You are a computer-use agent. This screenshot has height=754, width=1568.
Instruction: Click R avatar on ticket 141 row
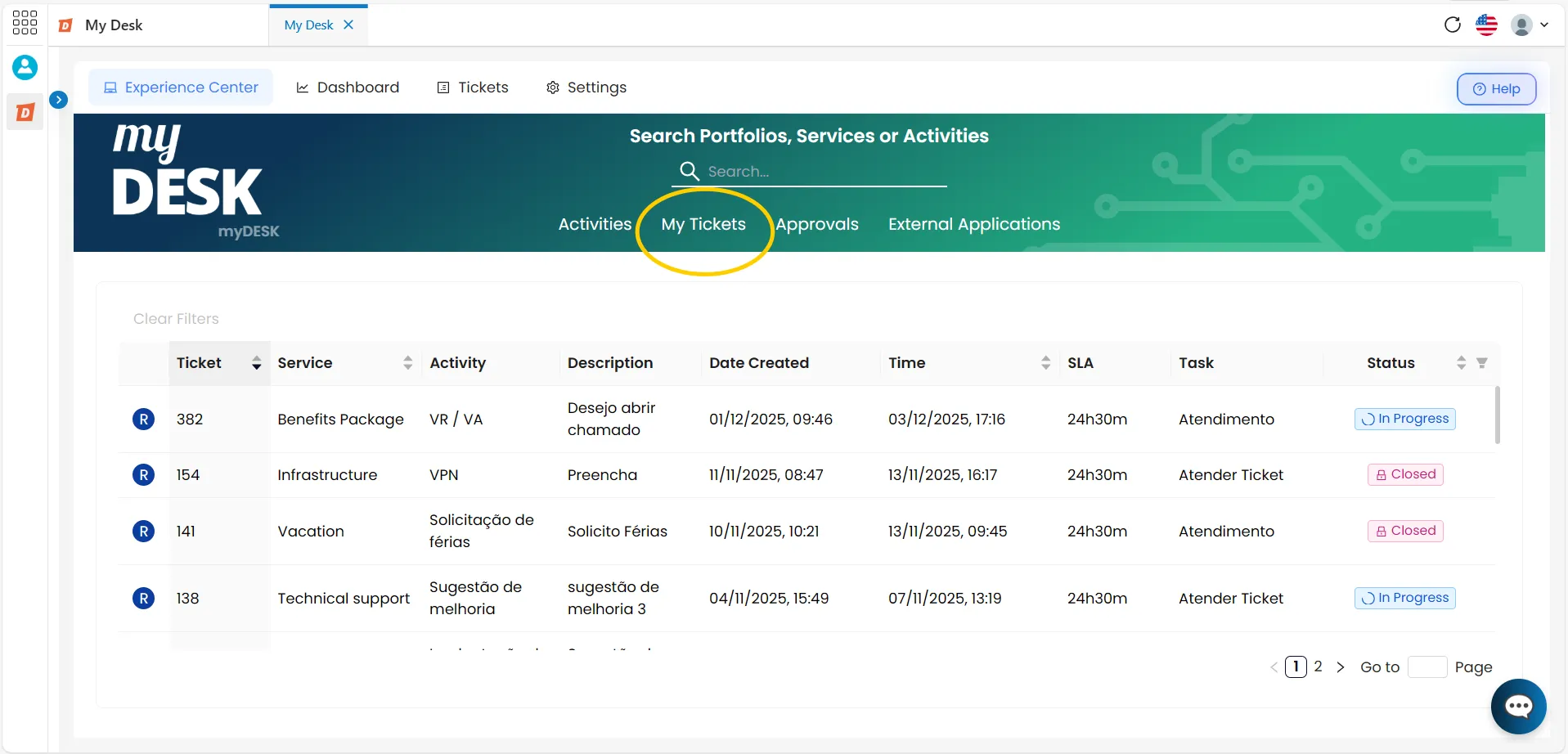143,532
